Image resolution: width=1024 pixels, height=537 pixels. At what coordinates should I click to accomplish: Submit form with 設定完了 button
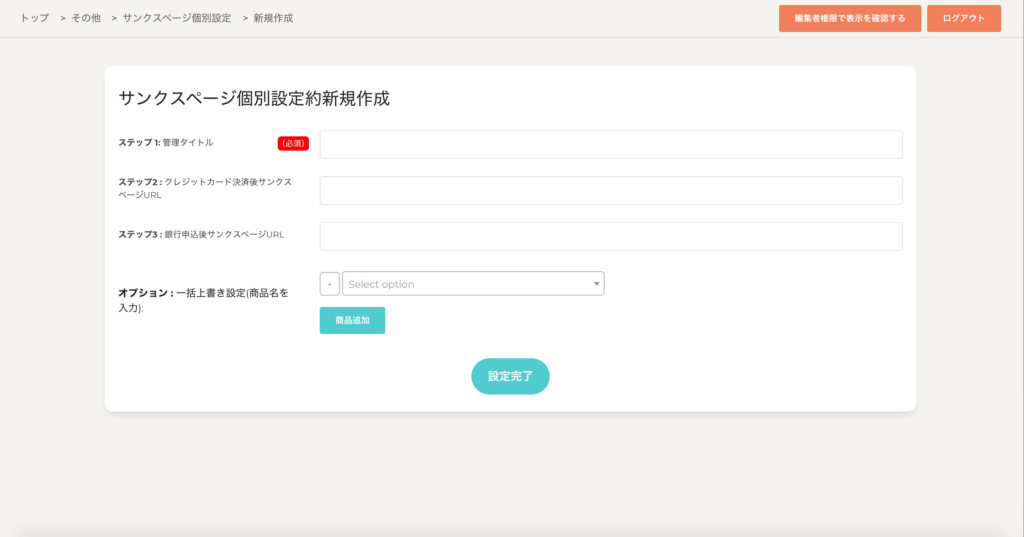point(510,376)
